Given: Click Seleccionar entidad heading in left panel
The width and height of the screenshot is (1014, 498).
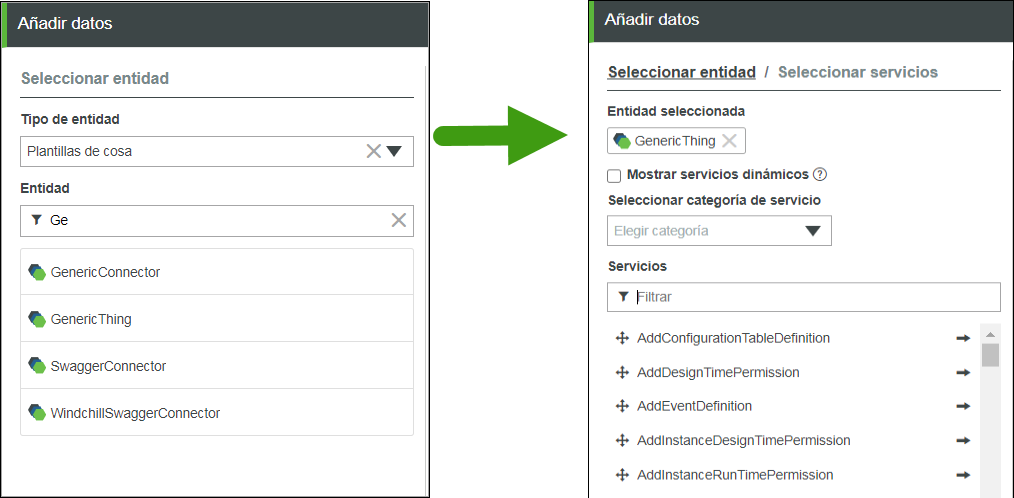Looking at the screenshot, I should 95,79.
